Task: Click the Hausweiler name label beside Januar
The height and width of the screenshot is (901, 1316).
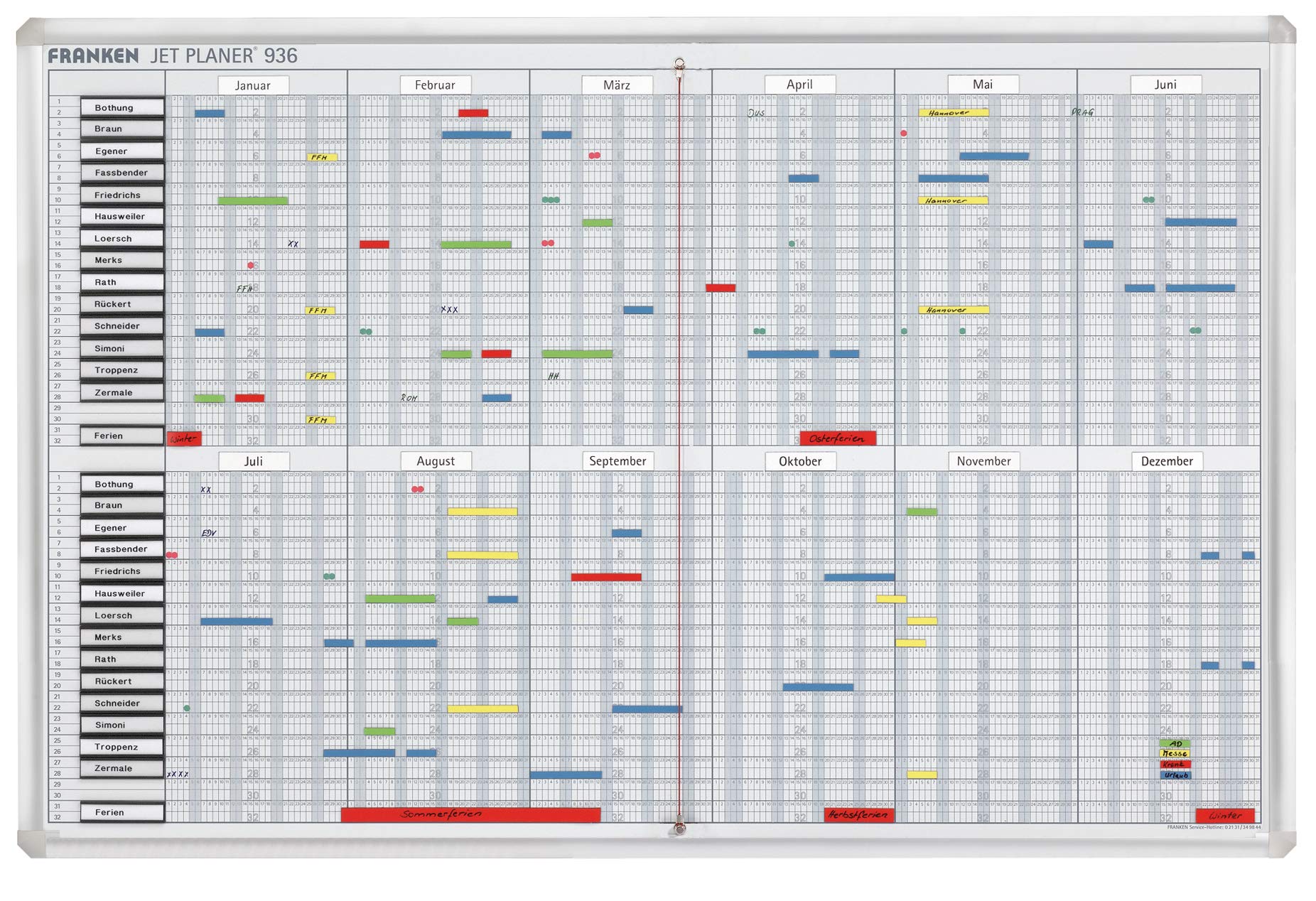Action: click(x=122, y=217)
